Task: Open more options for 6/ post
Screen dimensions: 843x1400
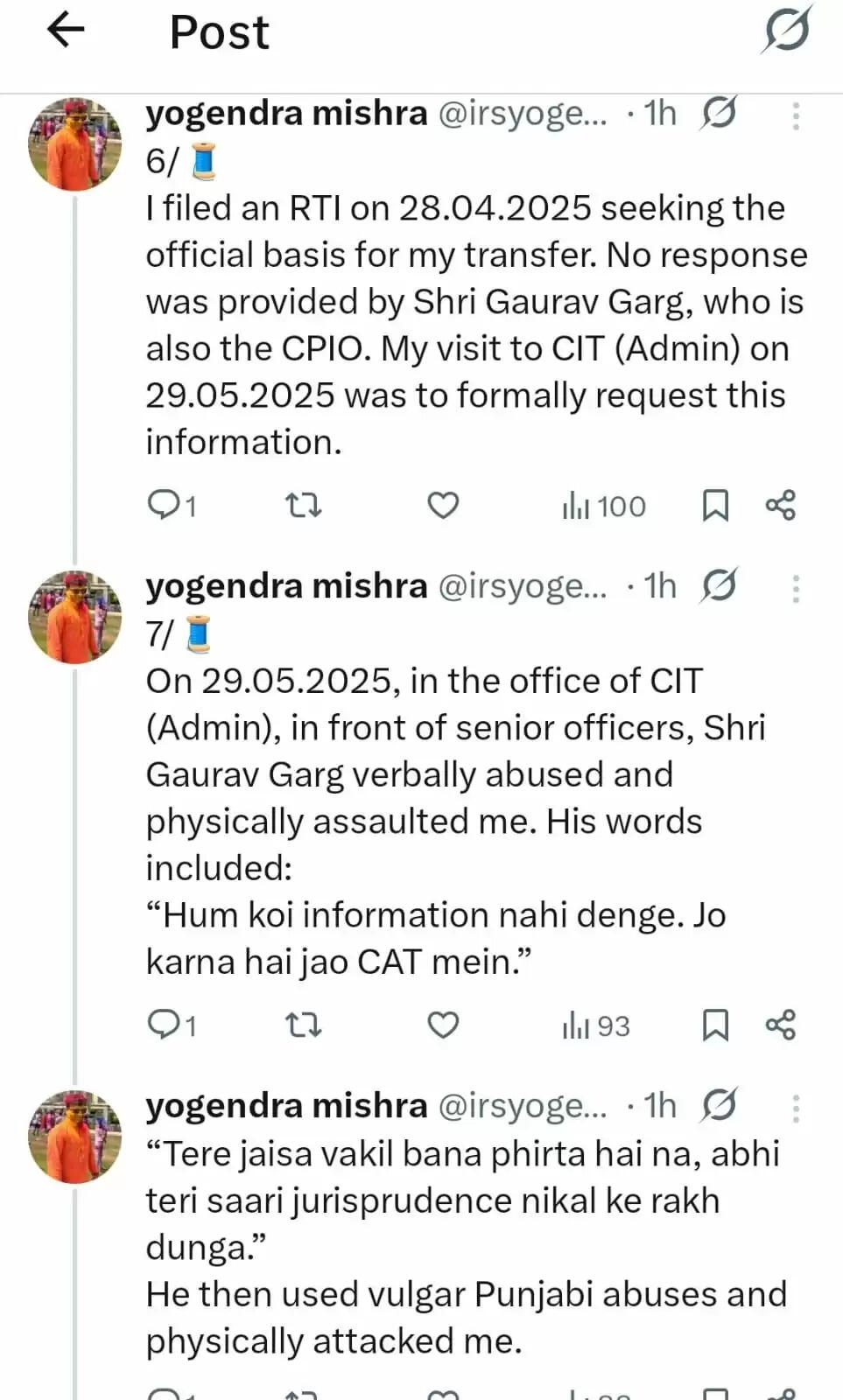Action: tap(796, 115)
